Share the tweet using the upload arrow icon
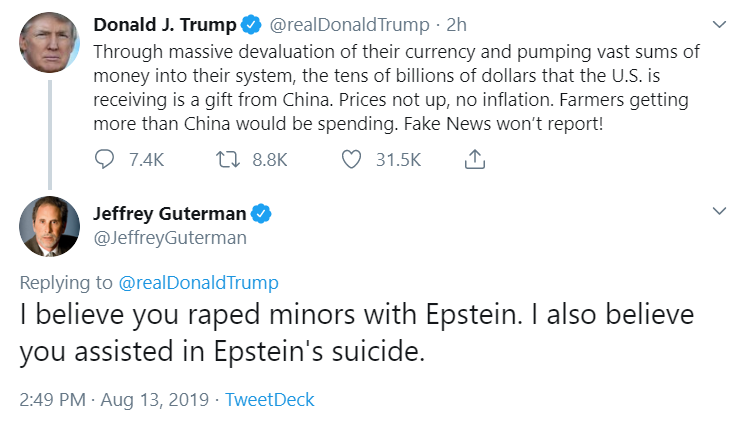Screen dimensions: 747x424 coord(474,159)
